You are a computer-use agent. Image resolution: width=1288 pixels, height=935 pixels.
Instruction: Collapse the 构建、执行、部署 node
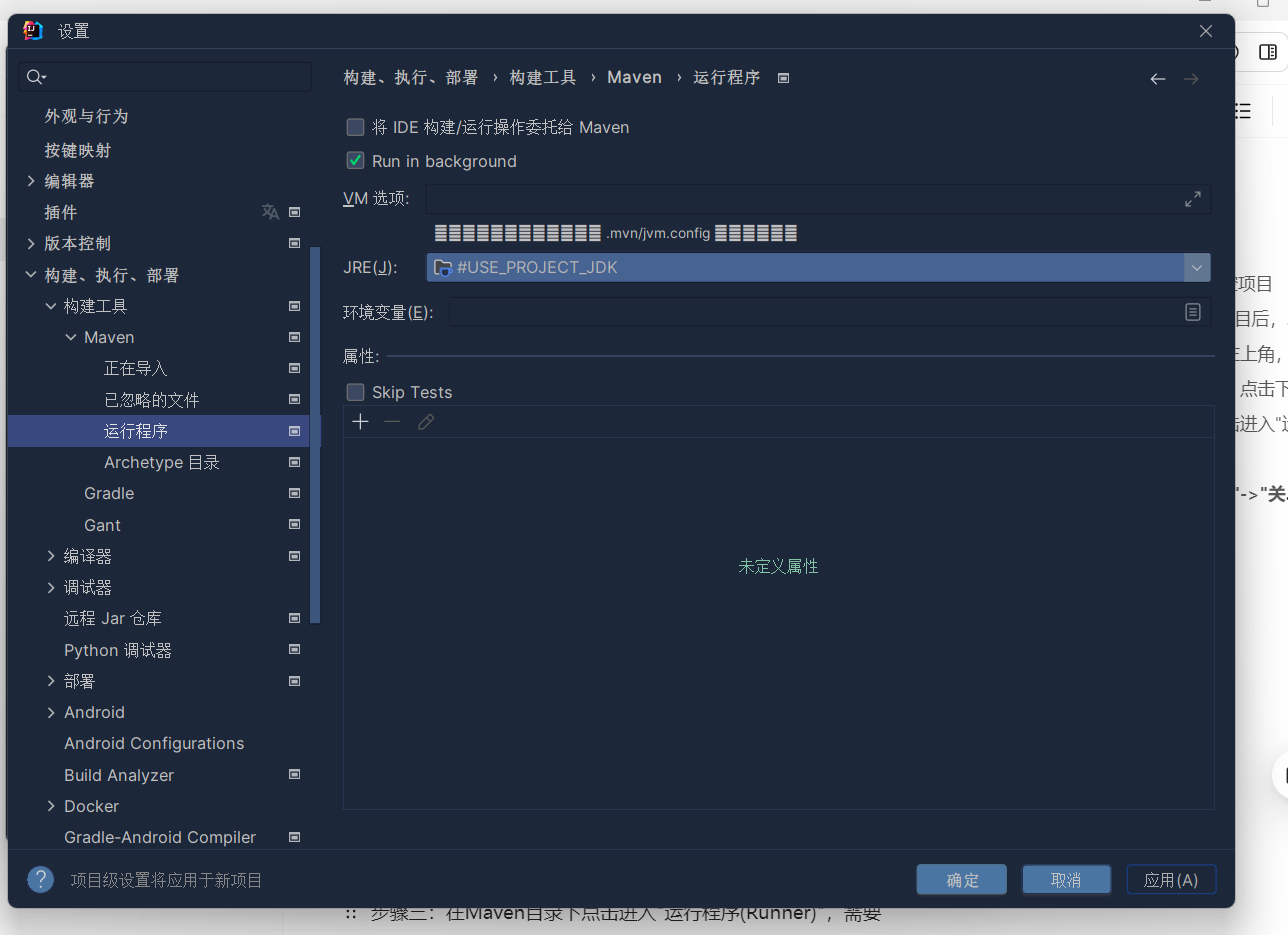(x=31, y=275)
